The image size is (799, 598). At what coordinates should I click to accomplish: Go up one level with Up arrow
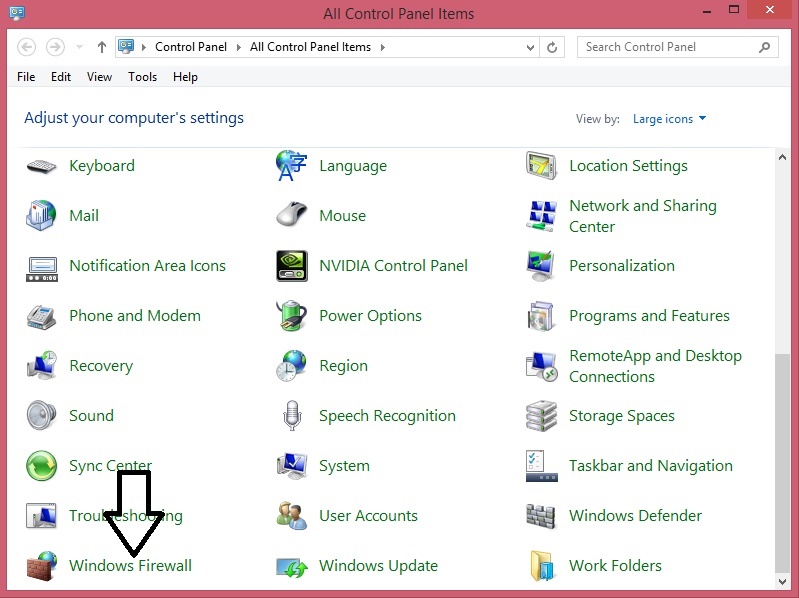pos(101,47)
